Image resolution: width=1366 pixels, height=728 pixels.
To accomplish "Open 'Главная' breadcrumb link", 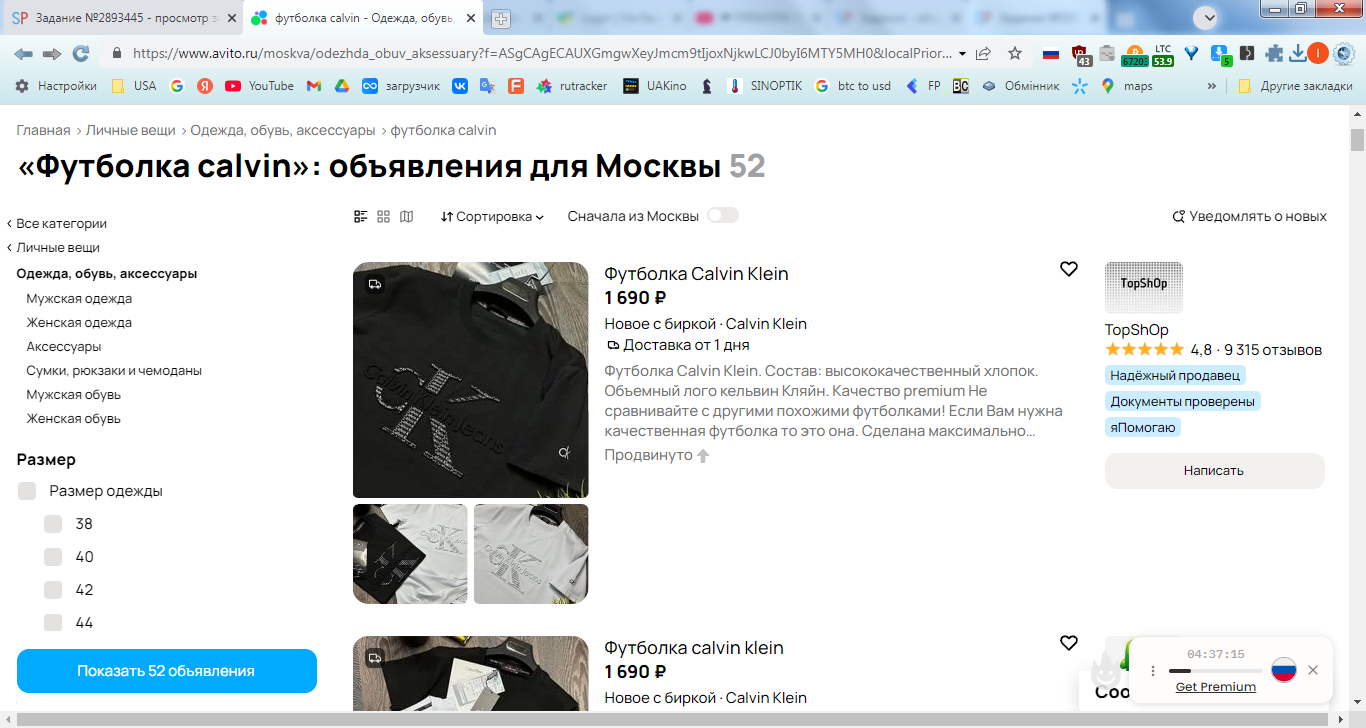I will 44,131.
